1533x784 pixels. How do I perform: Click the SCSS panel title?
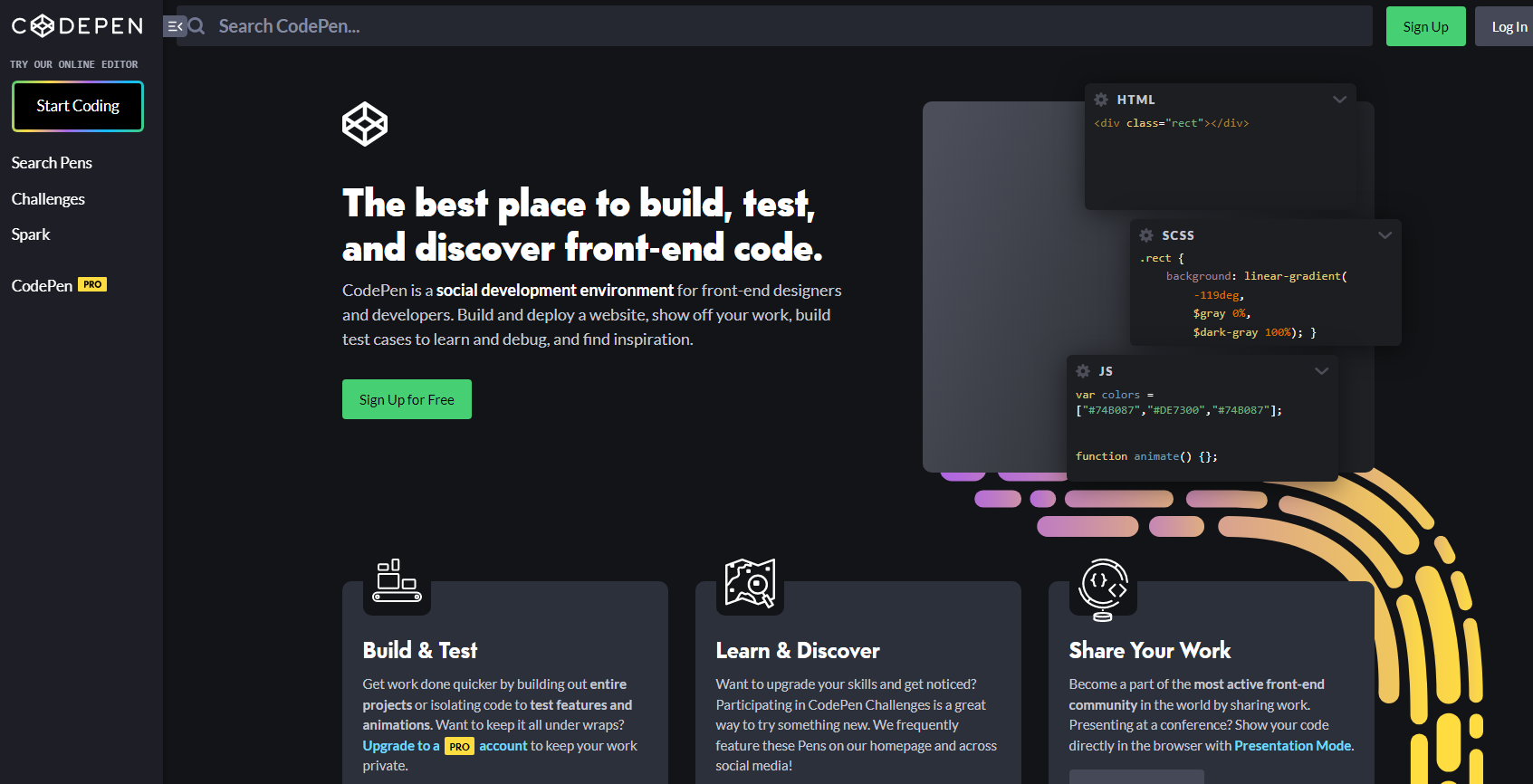tap(1178, 235)
